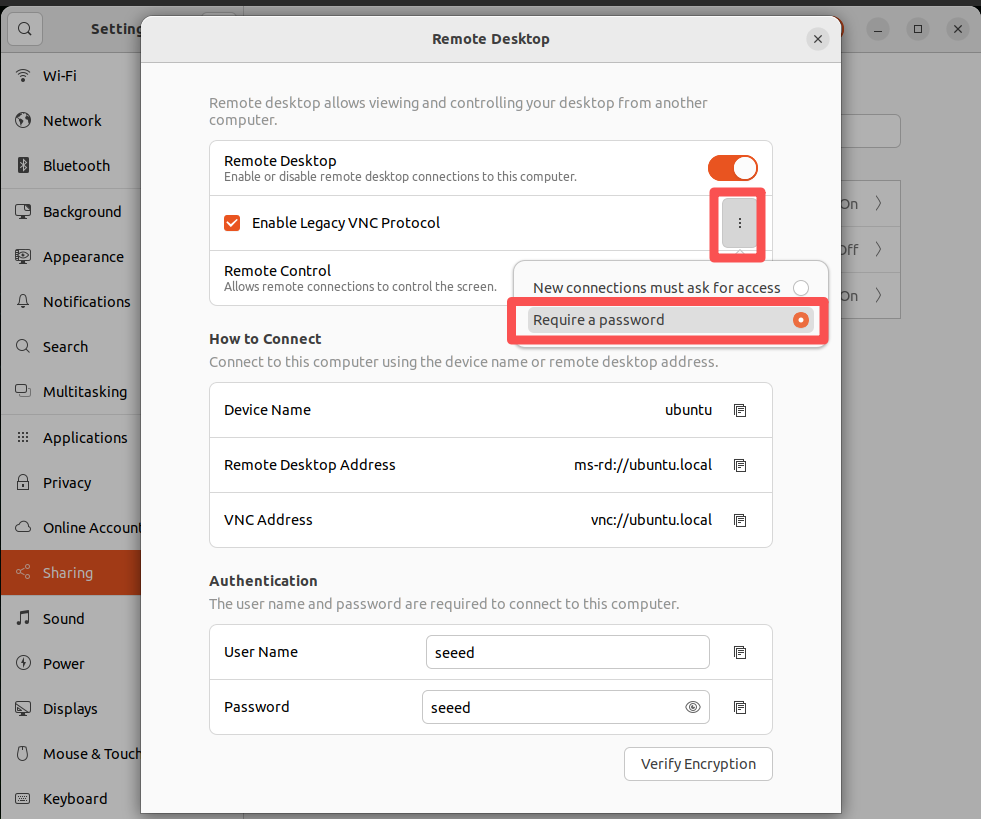981x819 pixels.
Task: Copy the Device Name to clipboard
Action: [740, 410]
